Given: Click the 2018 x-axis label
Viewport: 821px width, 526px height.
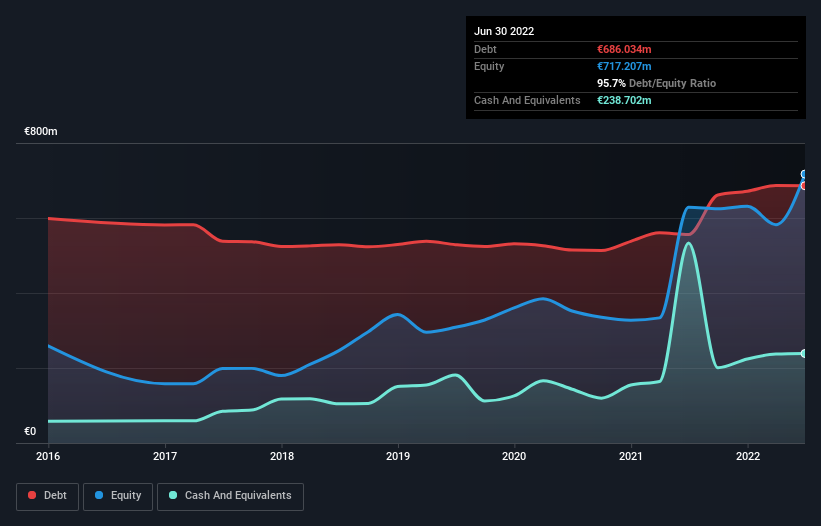Looking at the screenshot, I should (x=282, y=456).
